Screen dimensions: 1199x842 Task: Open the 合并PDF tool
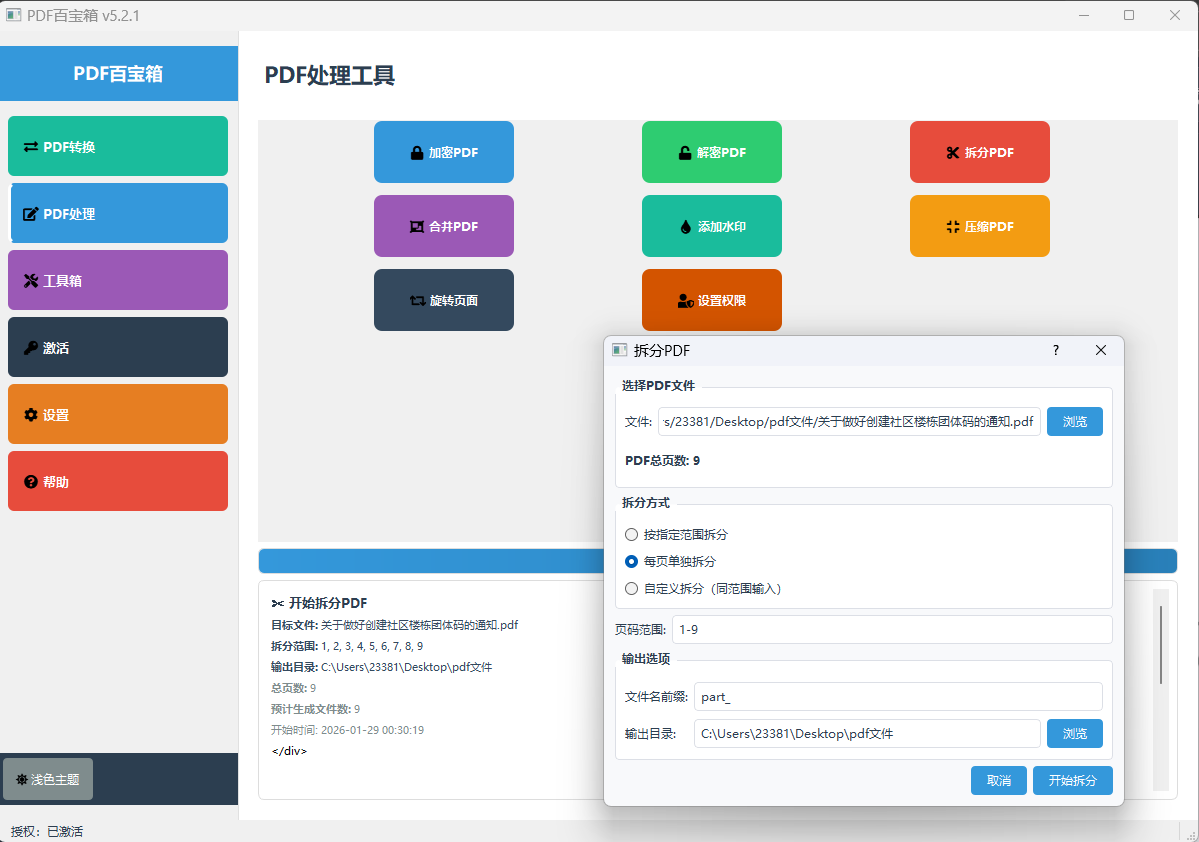click(443, 226)
